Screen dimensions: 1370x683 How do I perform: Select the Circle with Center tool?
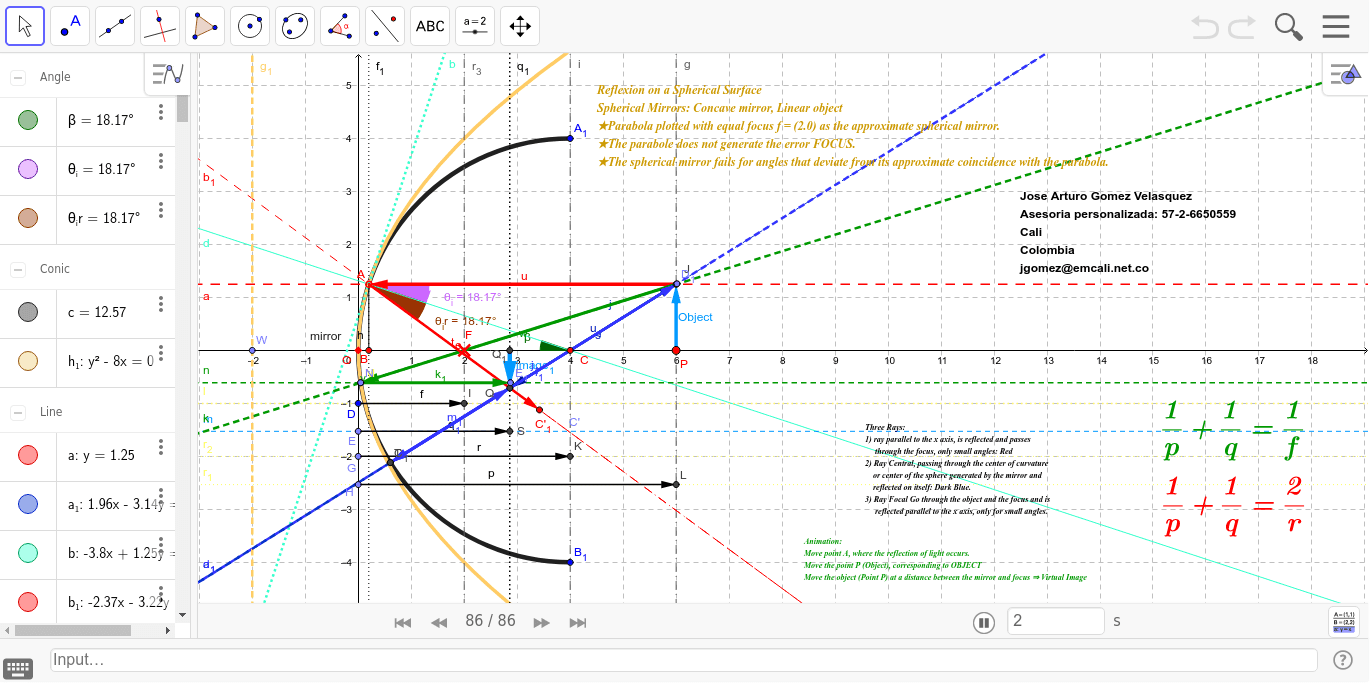click(x=250, y=25)
